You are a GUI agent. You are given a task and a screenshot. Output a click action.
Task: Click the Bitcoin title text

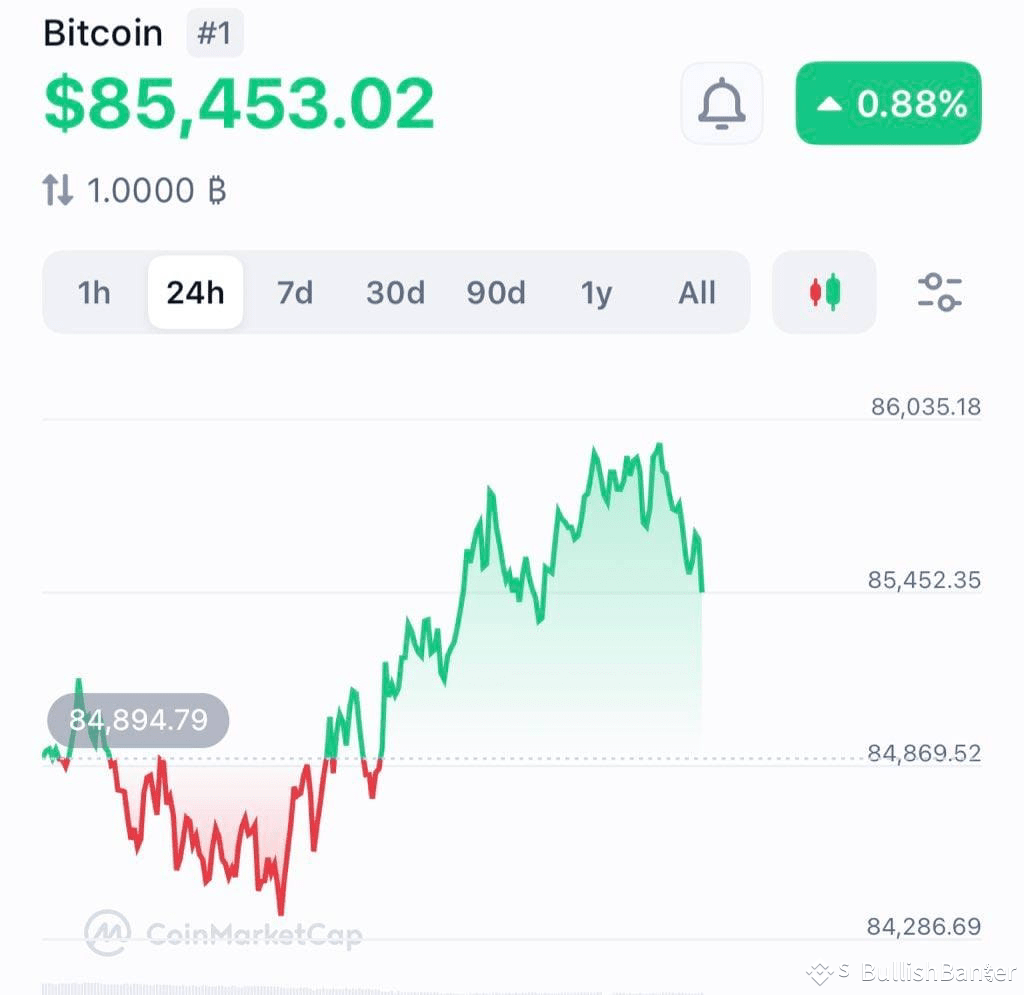click(x=103, y=33)
